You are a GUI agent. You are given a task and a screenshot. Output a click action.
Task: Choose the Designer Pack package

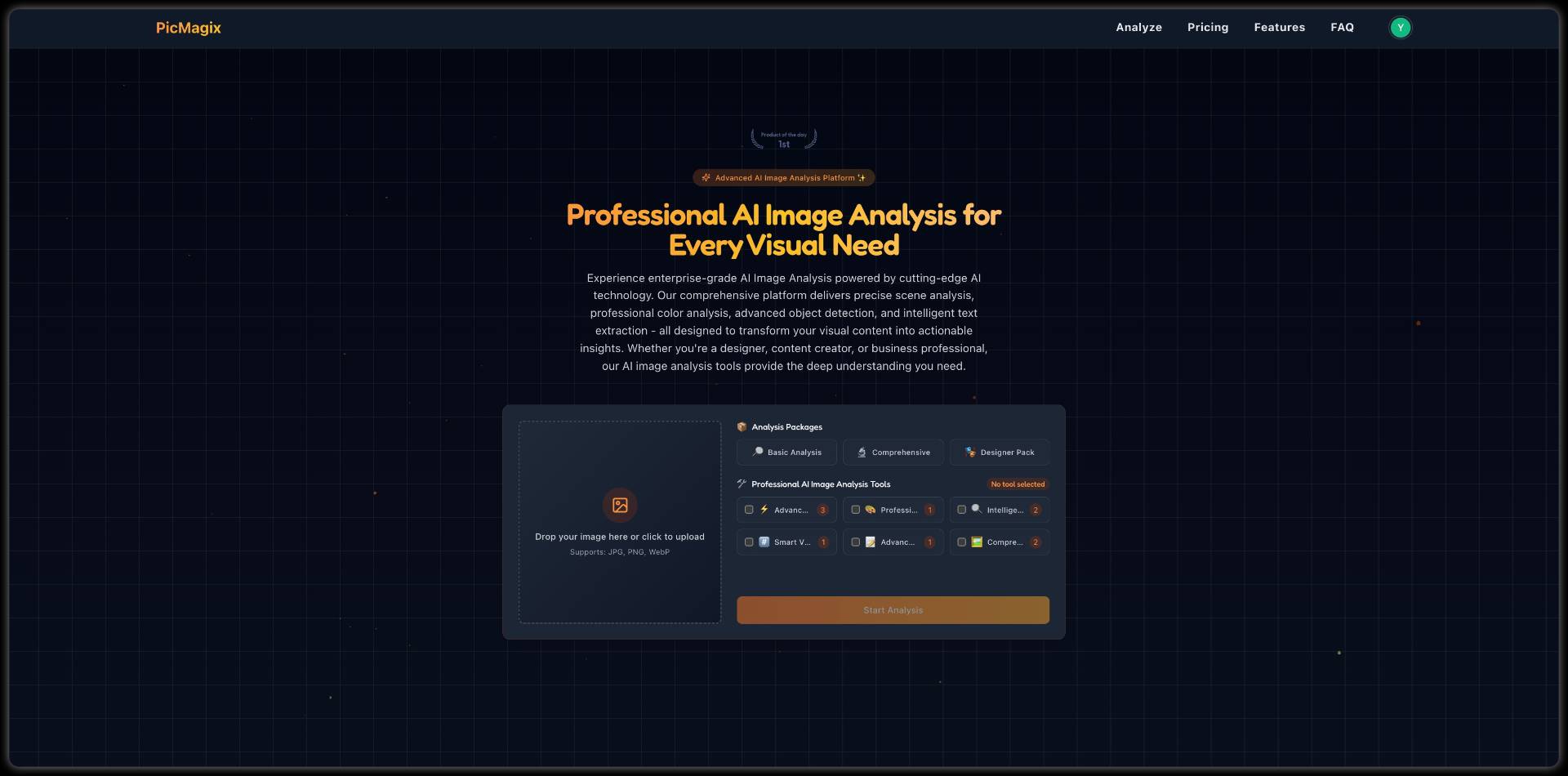click(x=999, y=453)
